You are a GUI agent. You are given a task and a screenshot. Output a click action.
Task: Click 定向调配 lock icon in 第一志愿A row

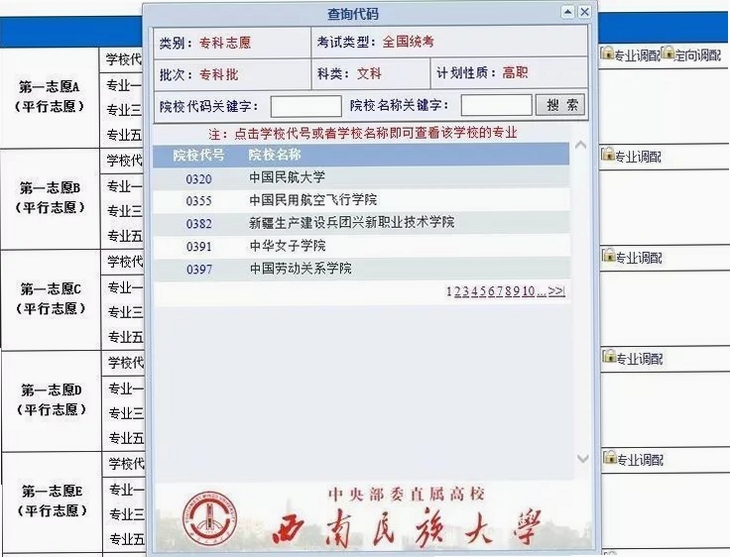point(668,53)
